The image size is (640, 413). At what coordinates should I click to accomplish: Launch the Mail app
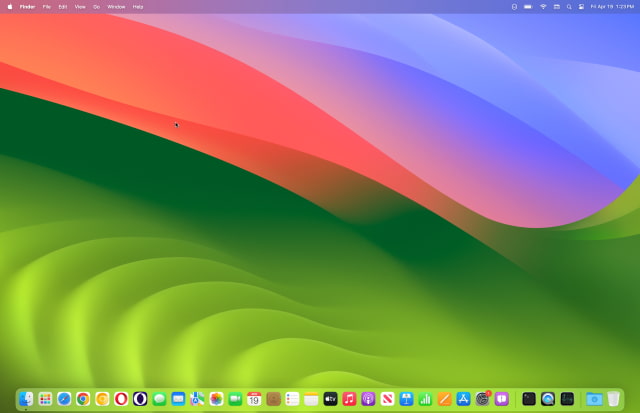178,398
